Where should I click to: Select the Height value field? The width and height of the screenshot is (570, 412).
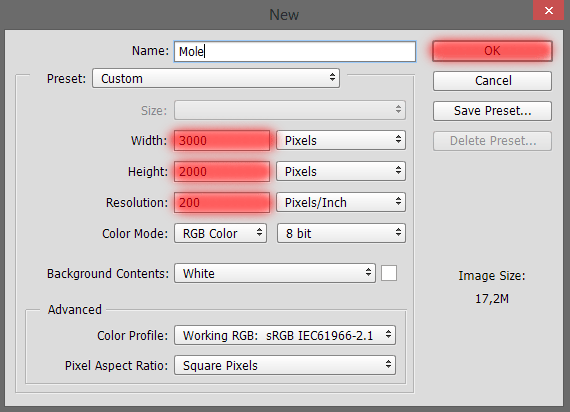(222, 171)
